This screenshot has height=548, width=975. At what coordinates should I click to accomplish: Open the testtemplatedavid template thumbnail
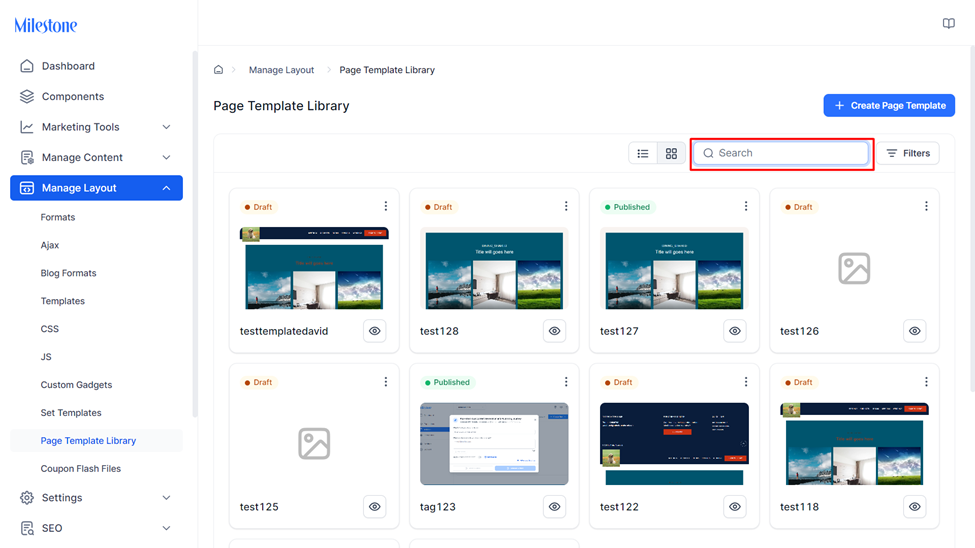click(314, 268)
